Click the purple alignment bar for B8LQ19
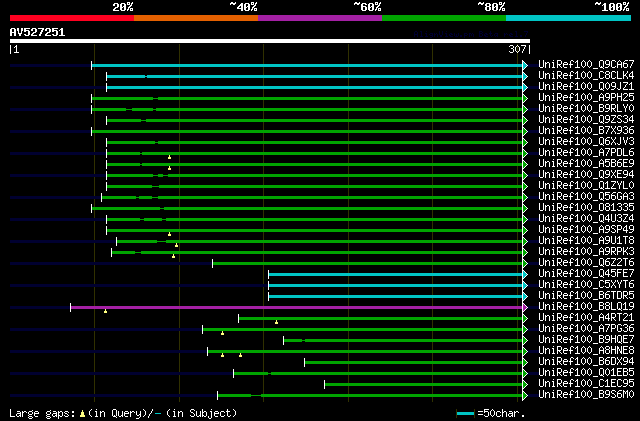Viewport: 640px width, 421px height. (x=296, y=307)
